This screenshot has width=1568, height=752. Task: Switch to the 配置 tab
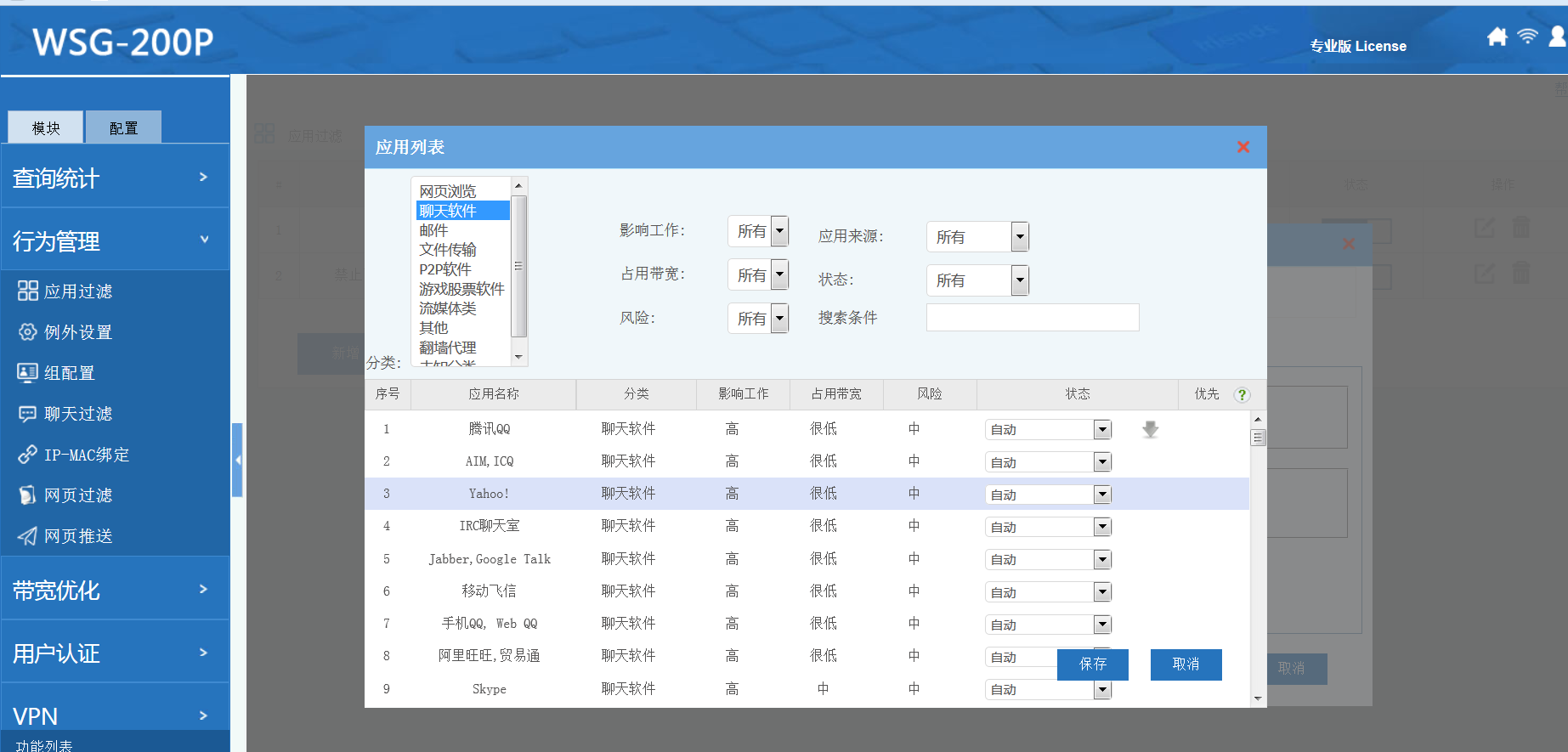coord(123,127)
